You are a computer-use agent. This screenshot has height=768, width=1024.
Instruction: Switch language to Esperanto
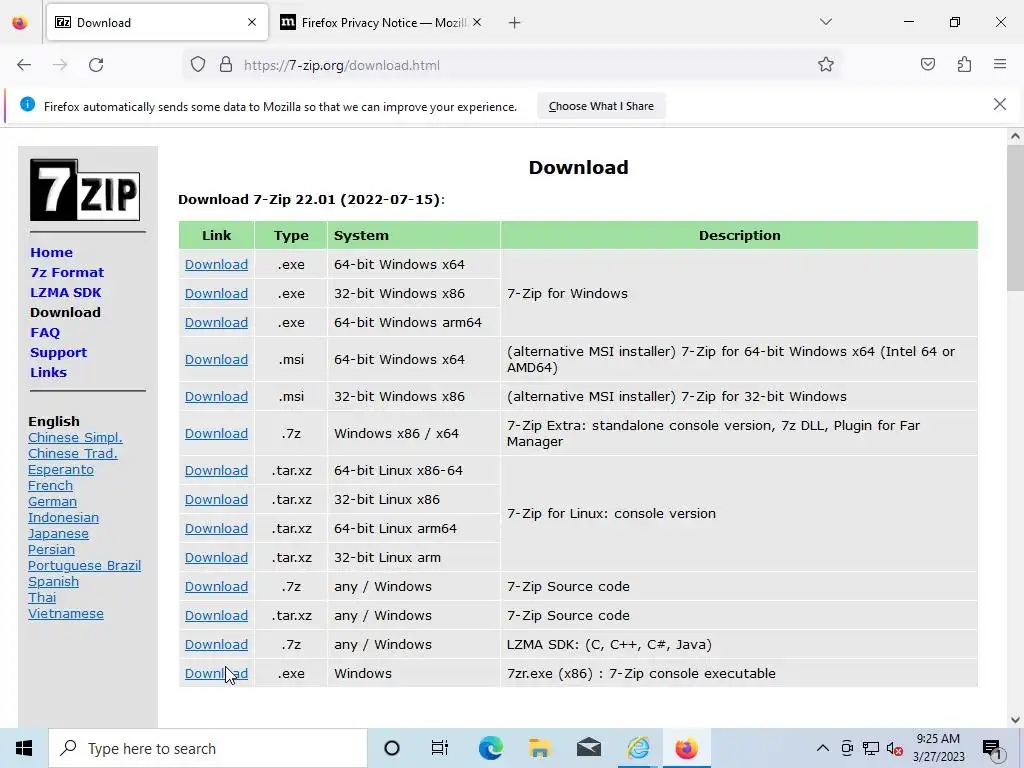coord(61,470)
